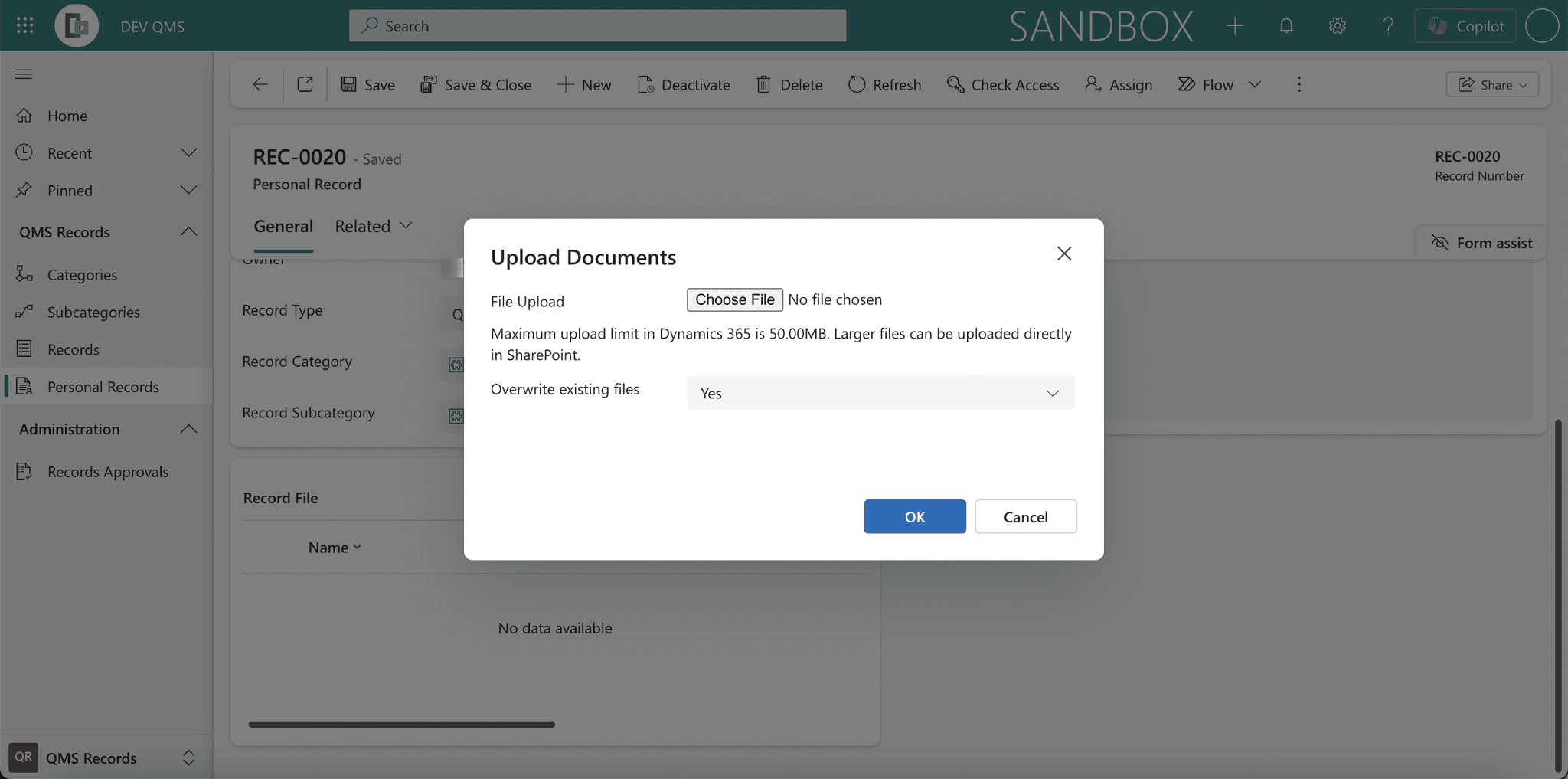Screen dimensions: 1568x779
Task: Click the back arrow in command bar
Action: [260, 84]
